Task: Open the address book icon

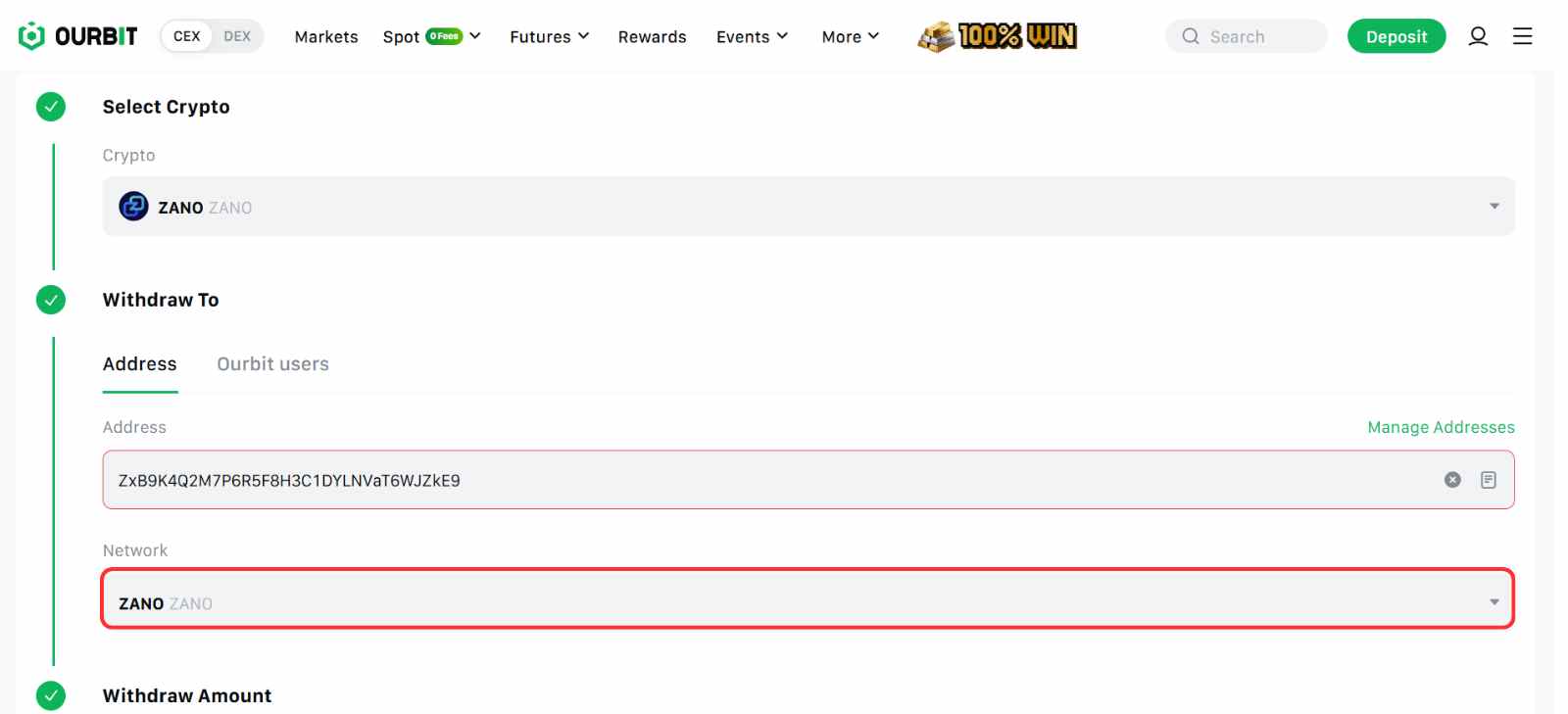Action: click(x=1488, y=480)
